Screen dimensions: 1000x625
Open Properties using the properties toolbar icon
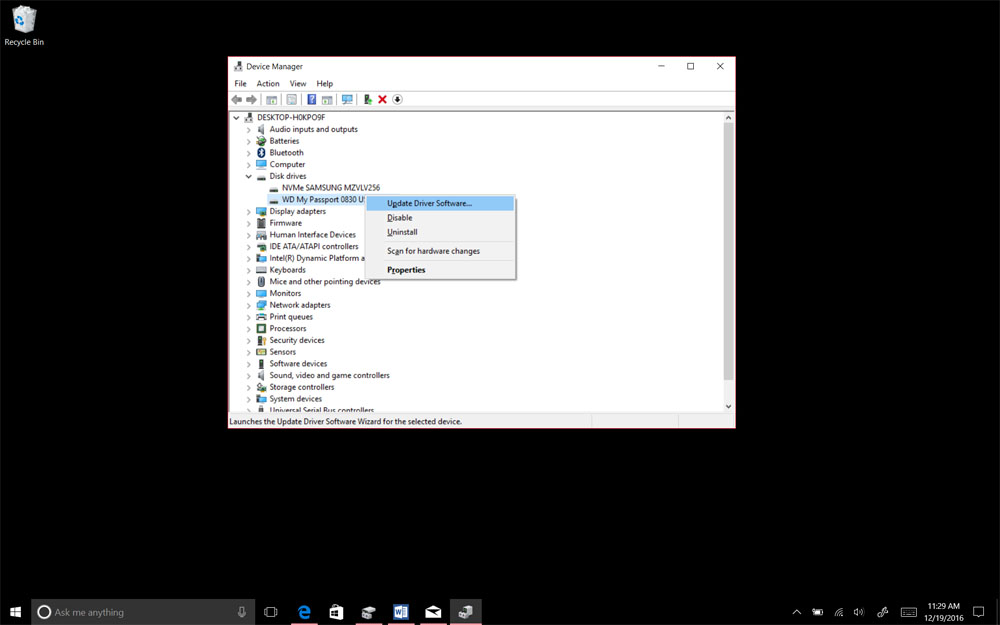(x=292, y=99)
